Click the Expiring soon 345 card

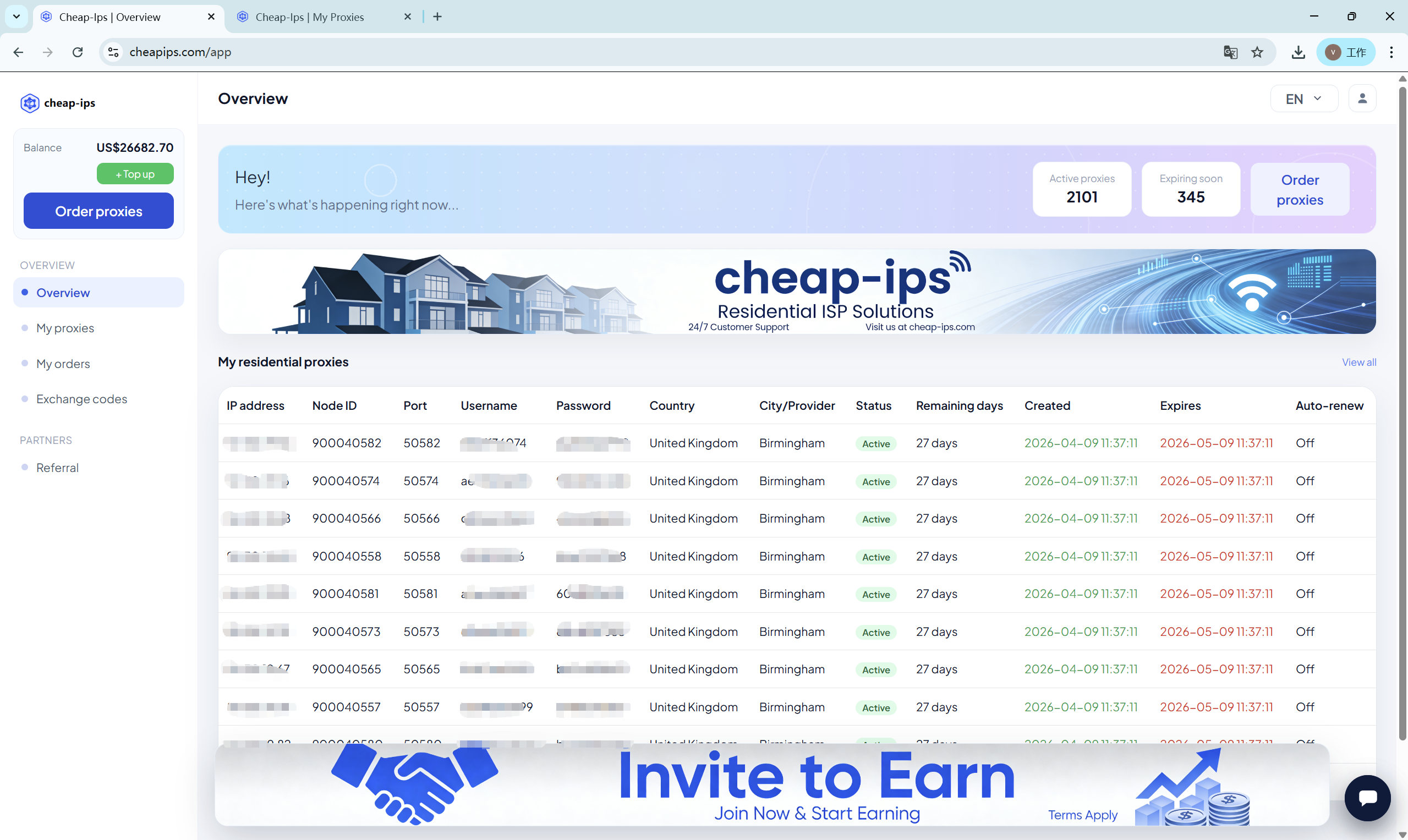tap(1190, 189)
